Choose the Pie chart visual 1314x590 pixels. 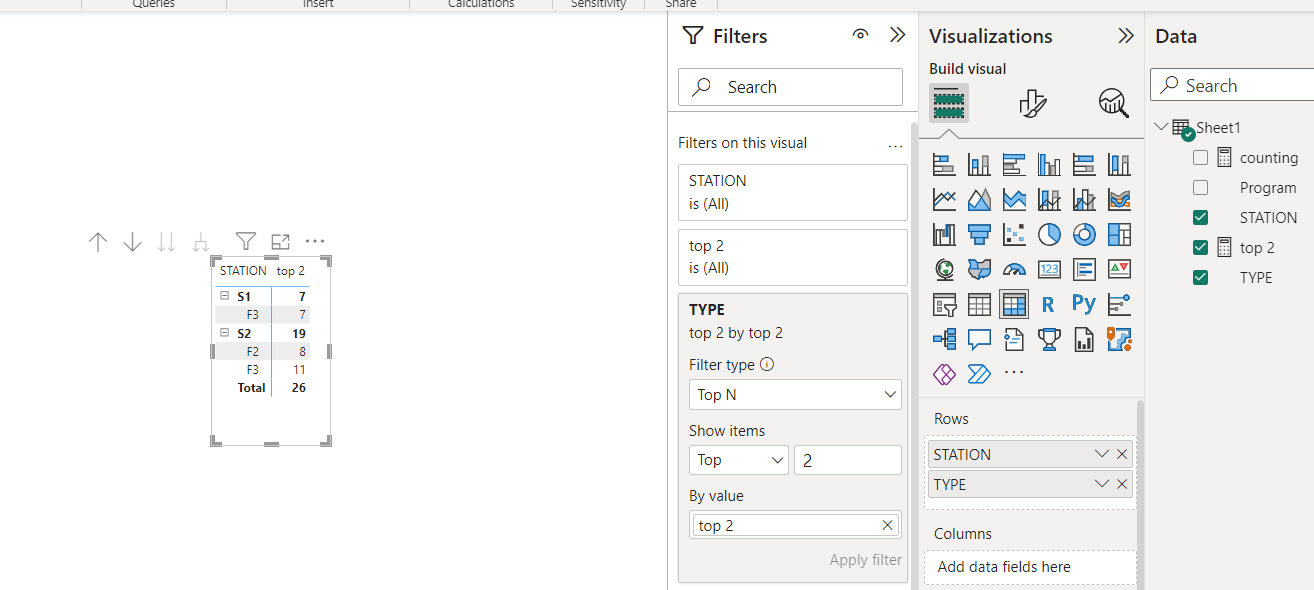point(1049,234)
